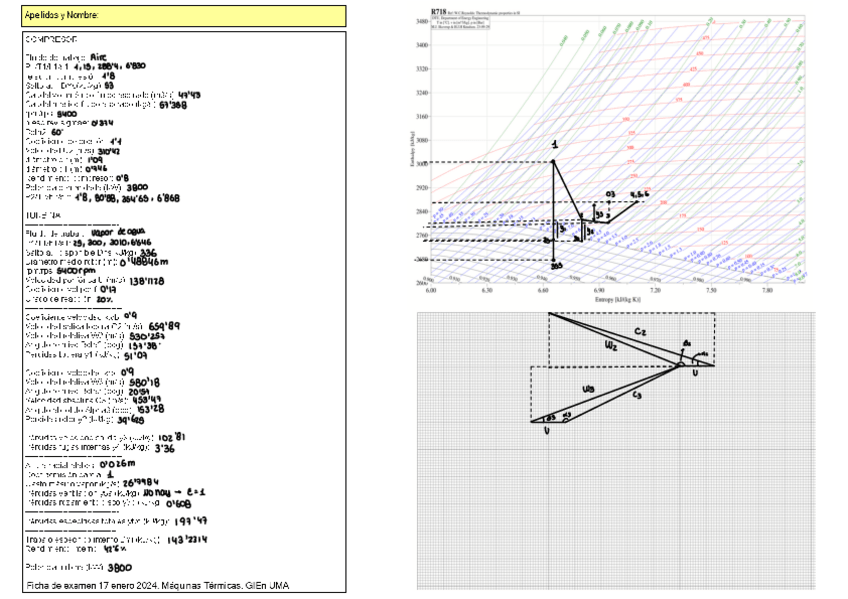
Task: Click the C2 vector label in velocity triangle
Action: (x=640, y=330)
